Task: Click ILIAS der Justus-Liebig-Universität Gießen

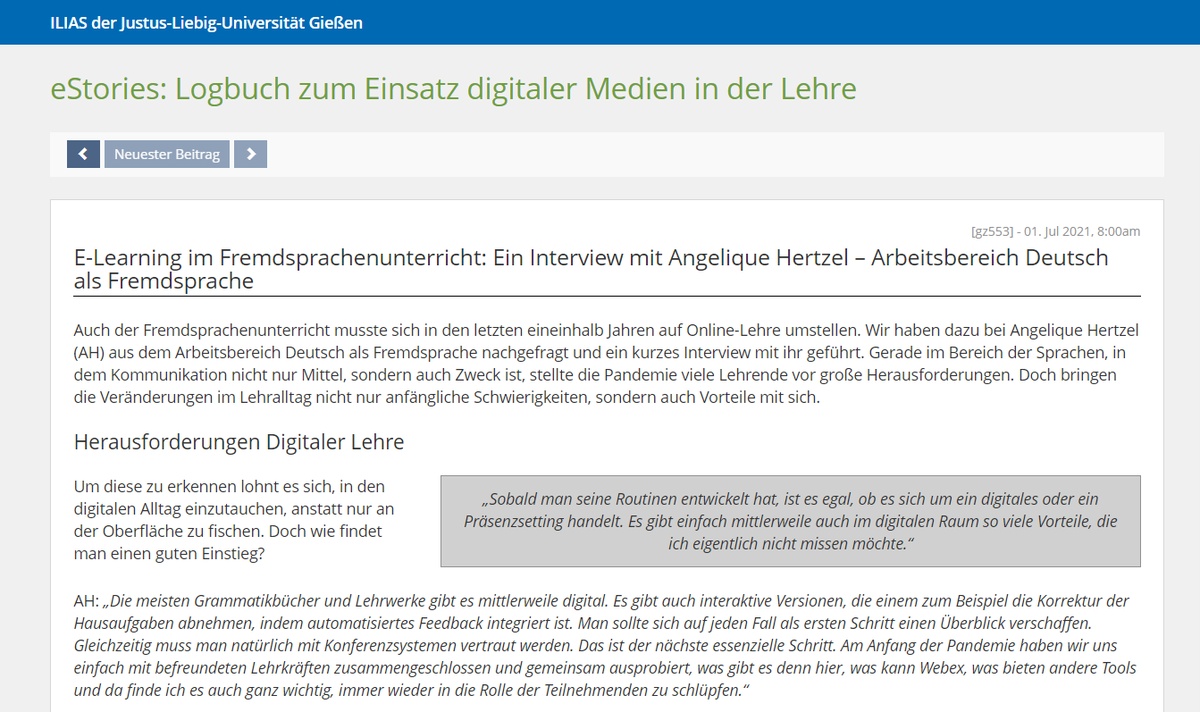Action: (x=205, y=22)
